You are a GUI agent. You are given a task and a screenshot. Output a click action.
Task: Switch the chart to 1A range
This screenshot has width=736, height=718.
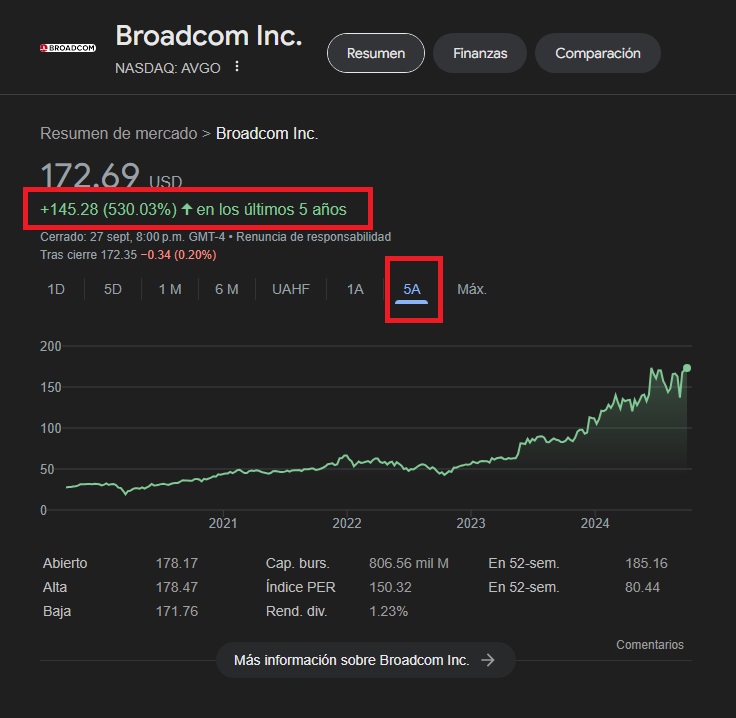[355, 290]
